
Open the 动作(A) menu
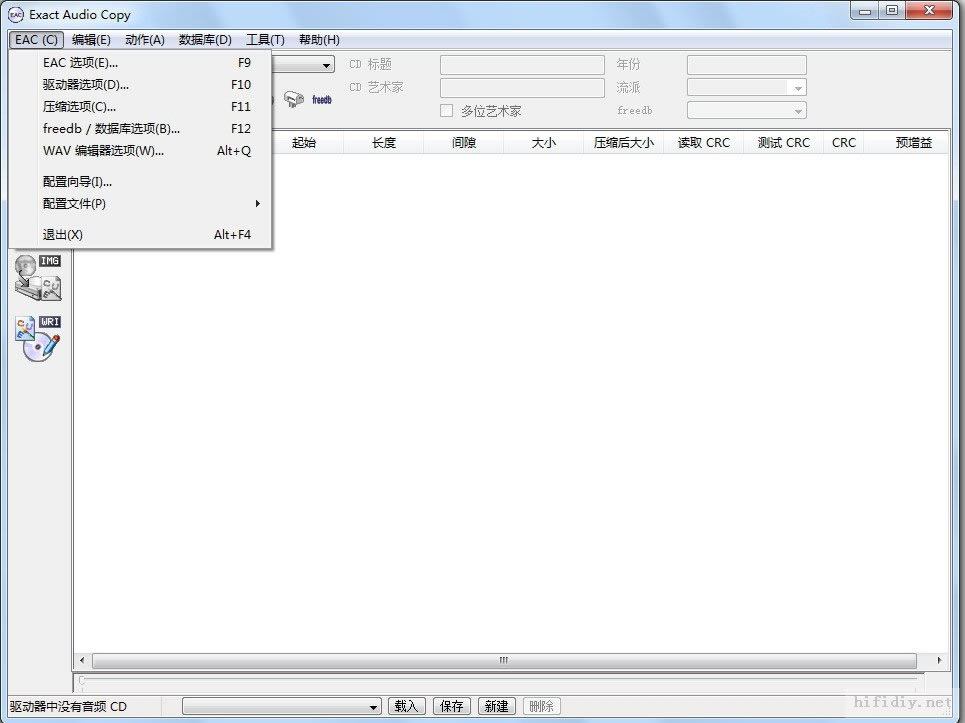point(145,40)
